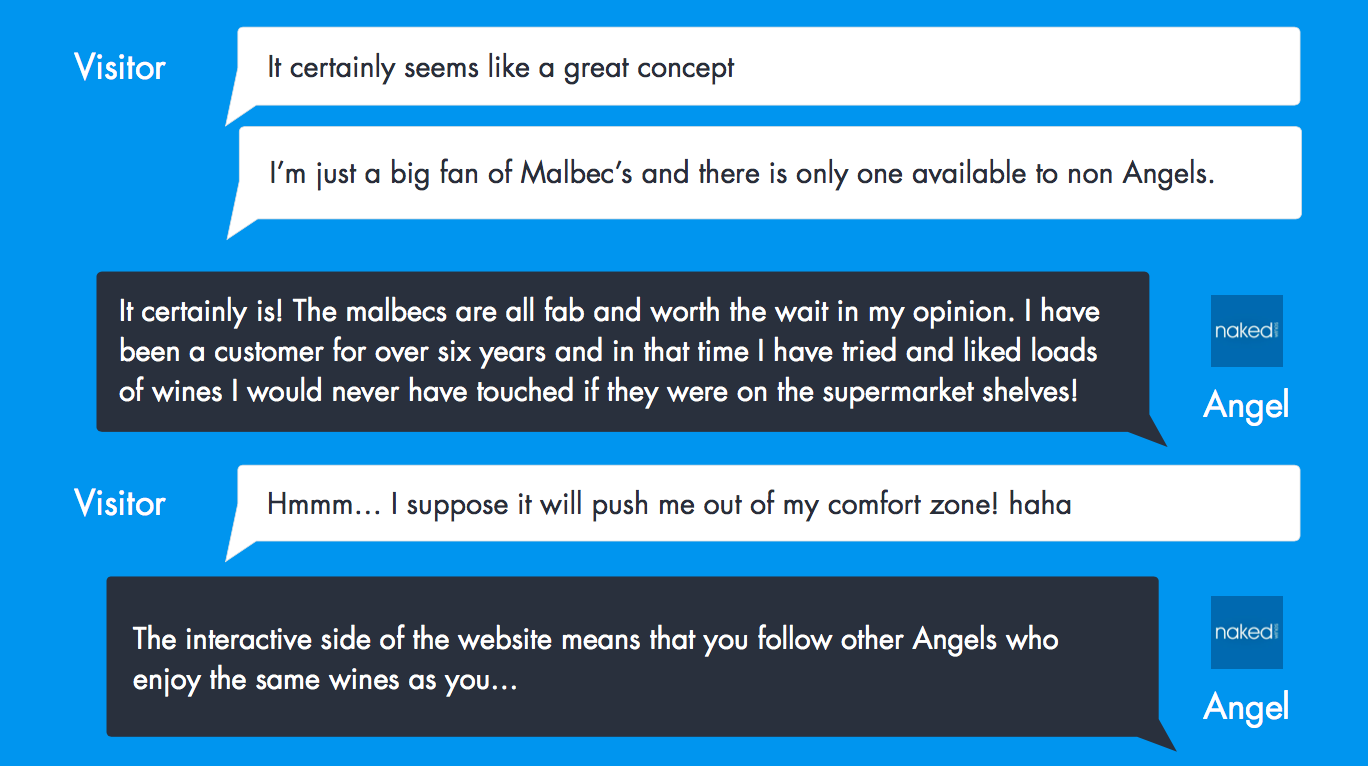Viewport: 1368px width, 766px height.
Task: Click the upper naked wines avatar logo
Action: 1246,331
